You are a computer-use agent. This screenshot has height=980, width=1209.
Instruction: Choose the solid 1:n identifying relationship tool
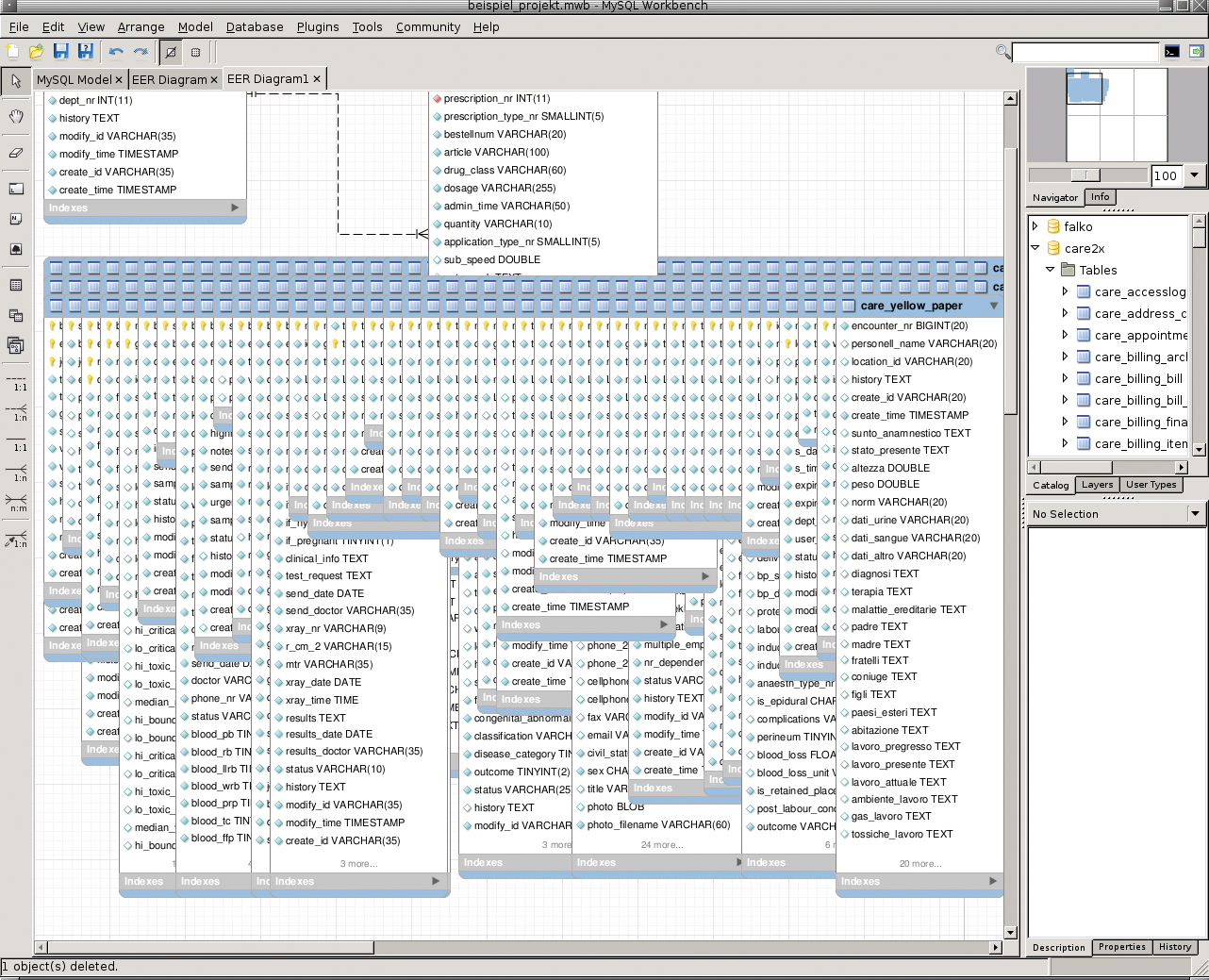pos(16,472)
